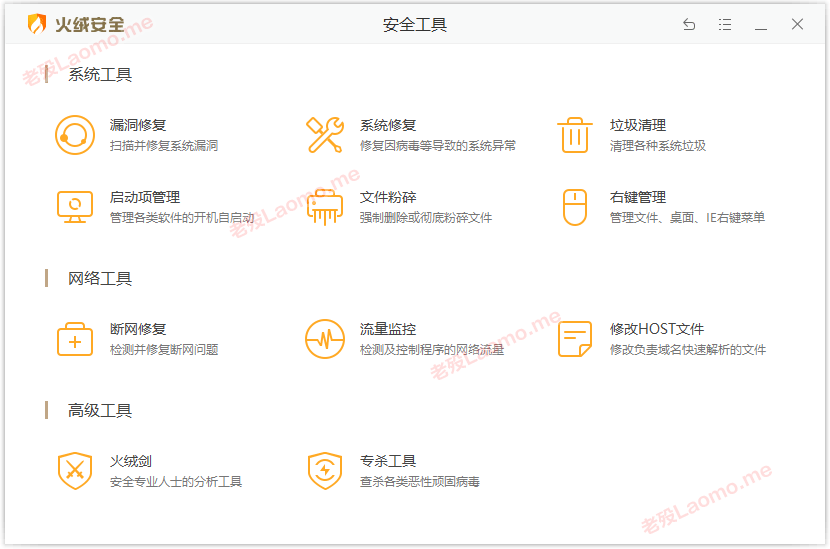
Task: Open the 漏洞修复 vulnerability repair icon
Action: pos(75,135)
